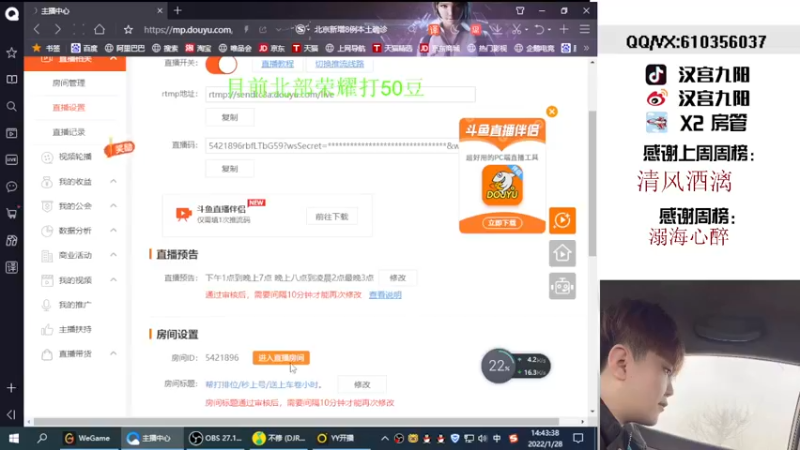
Task: Copy the 直播码 stream key
Action: 230,169
